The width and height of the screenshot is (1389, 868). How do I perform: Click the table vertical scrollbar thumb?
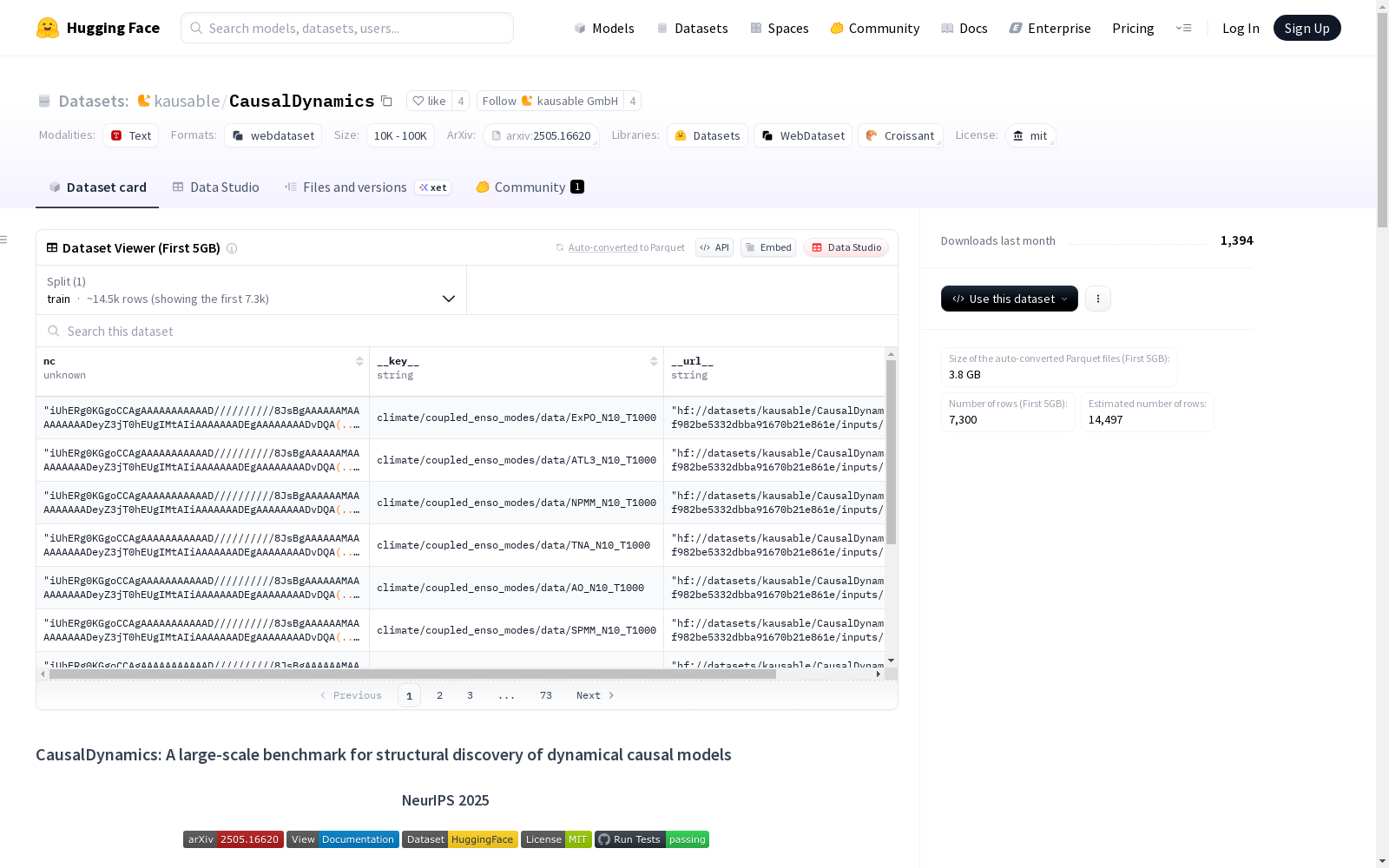(x=891, y=452)
